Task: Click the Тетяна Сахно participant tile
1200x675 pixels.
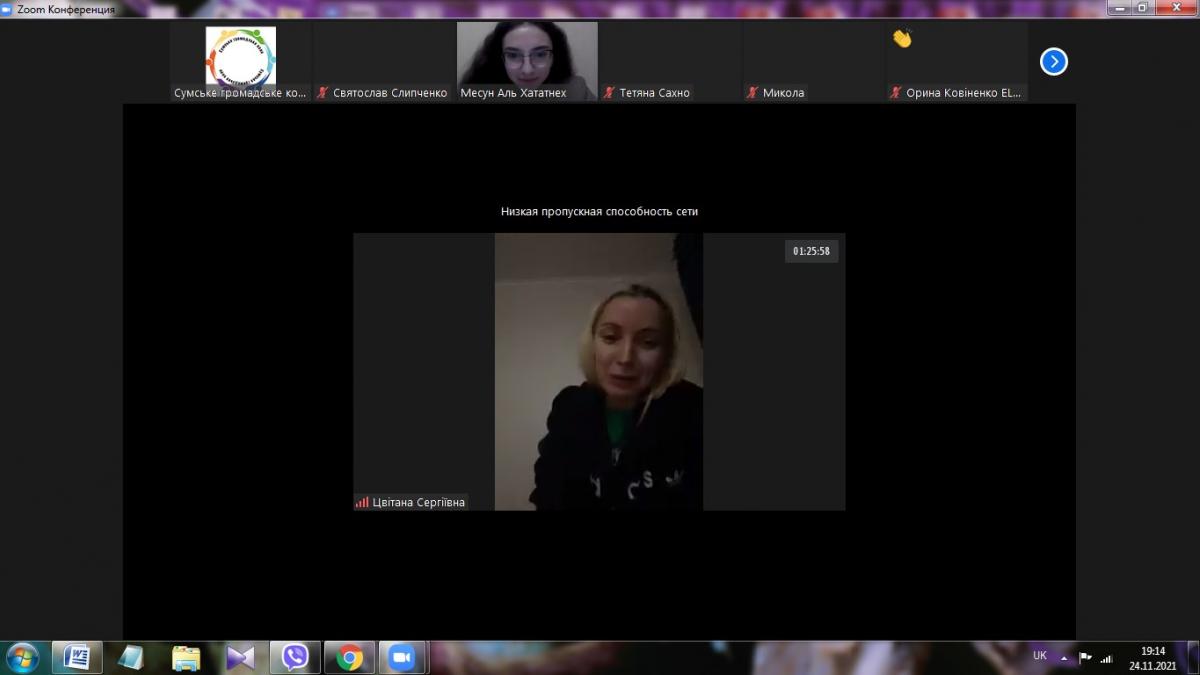Action: click(670, 62)
